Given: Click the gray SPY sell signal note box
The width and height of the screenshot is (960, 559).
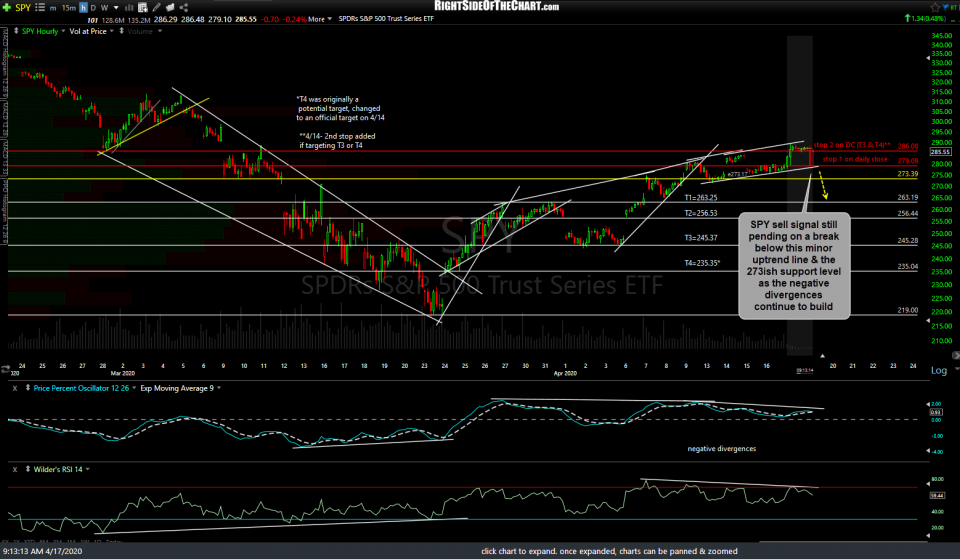Looking at the screenshot, I should [x=794, y=266].
